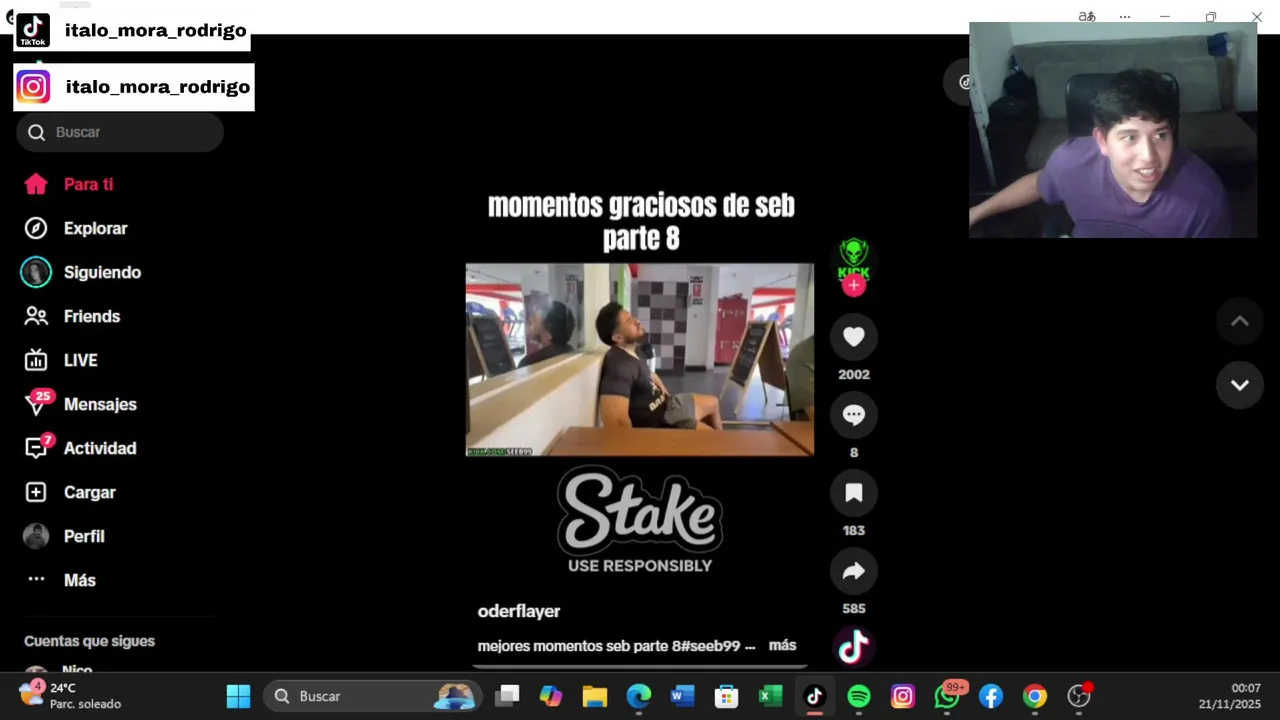The height and width of the screenshot is (720, 1280).
Task: Open Facebook from the taskbar
Action: tap(991, 696)
